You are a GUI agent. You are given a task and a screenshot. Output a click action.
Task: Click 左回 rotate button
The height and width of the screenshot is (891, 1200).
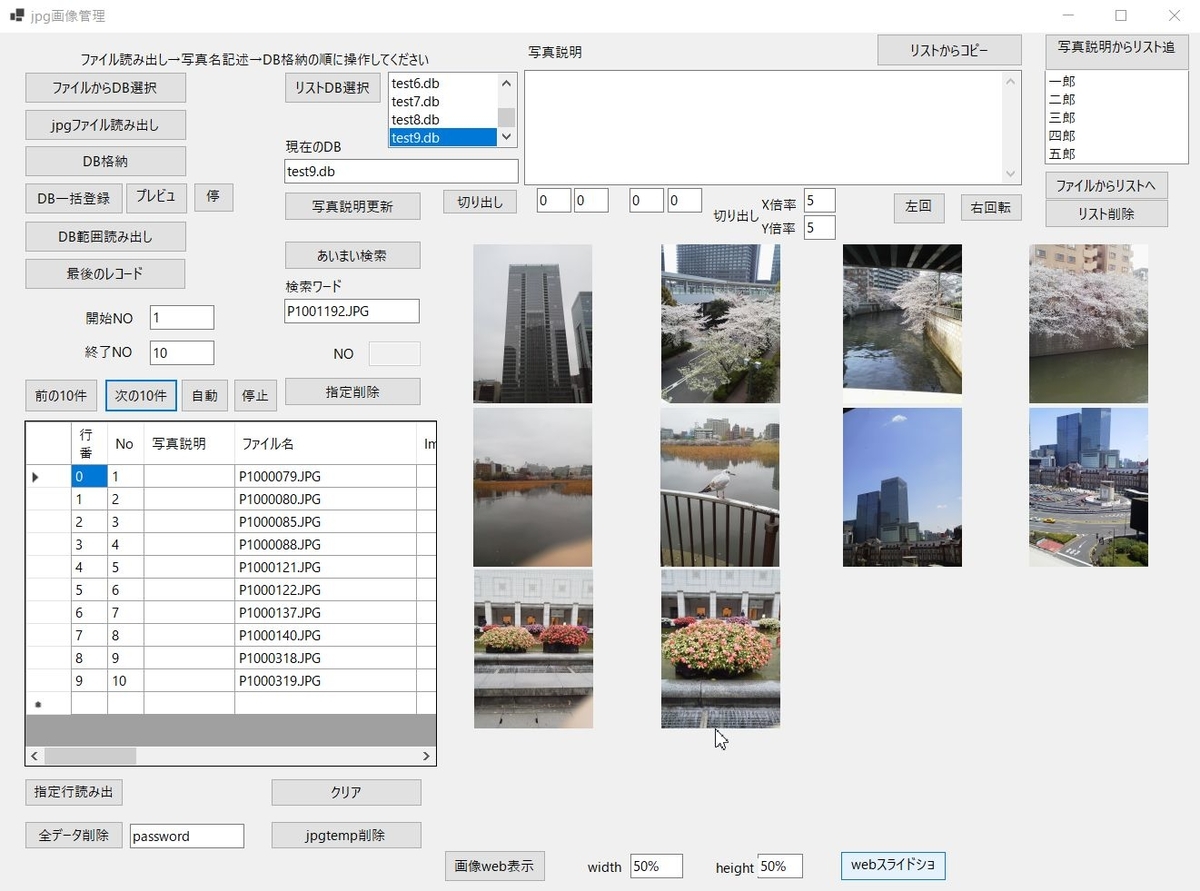[918, 206]
